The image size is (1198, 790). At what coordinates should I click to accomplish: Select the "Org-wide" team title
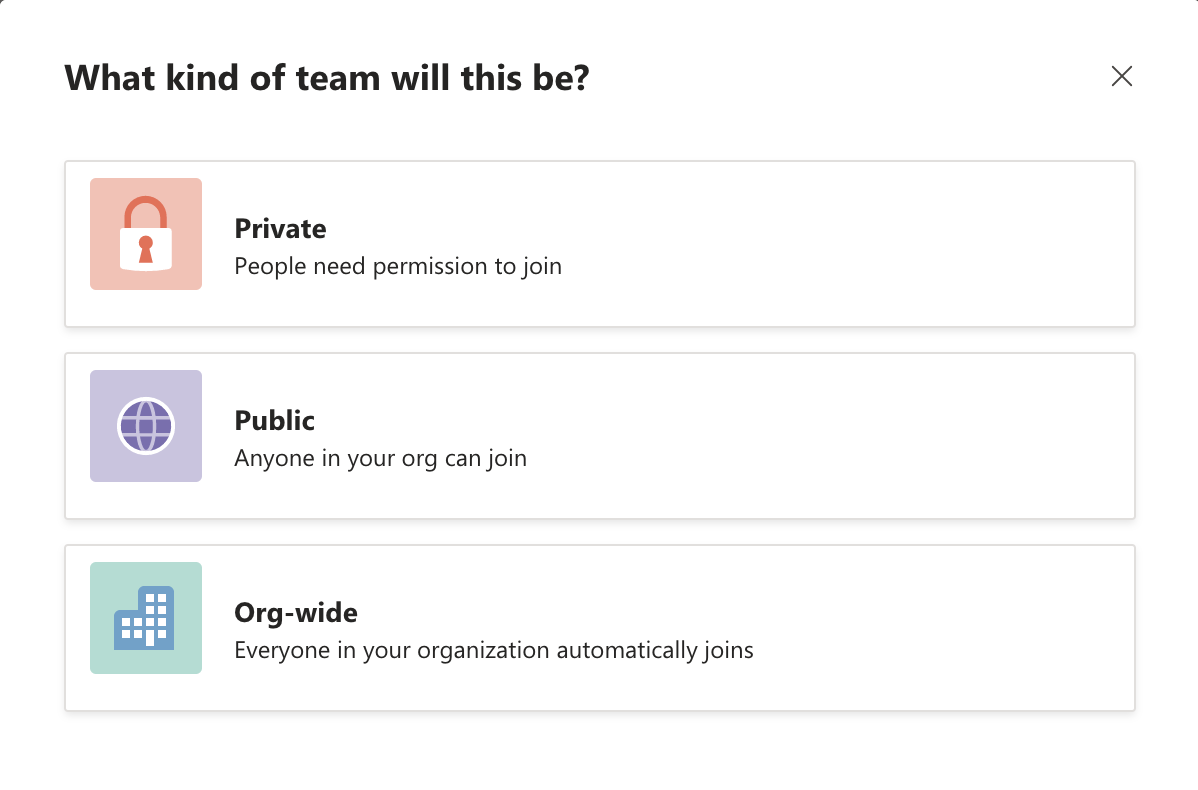[x=295, y=613]
